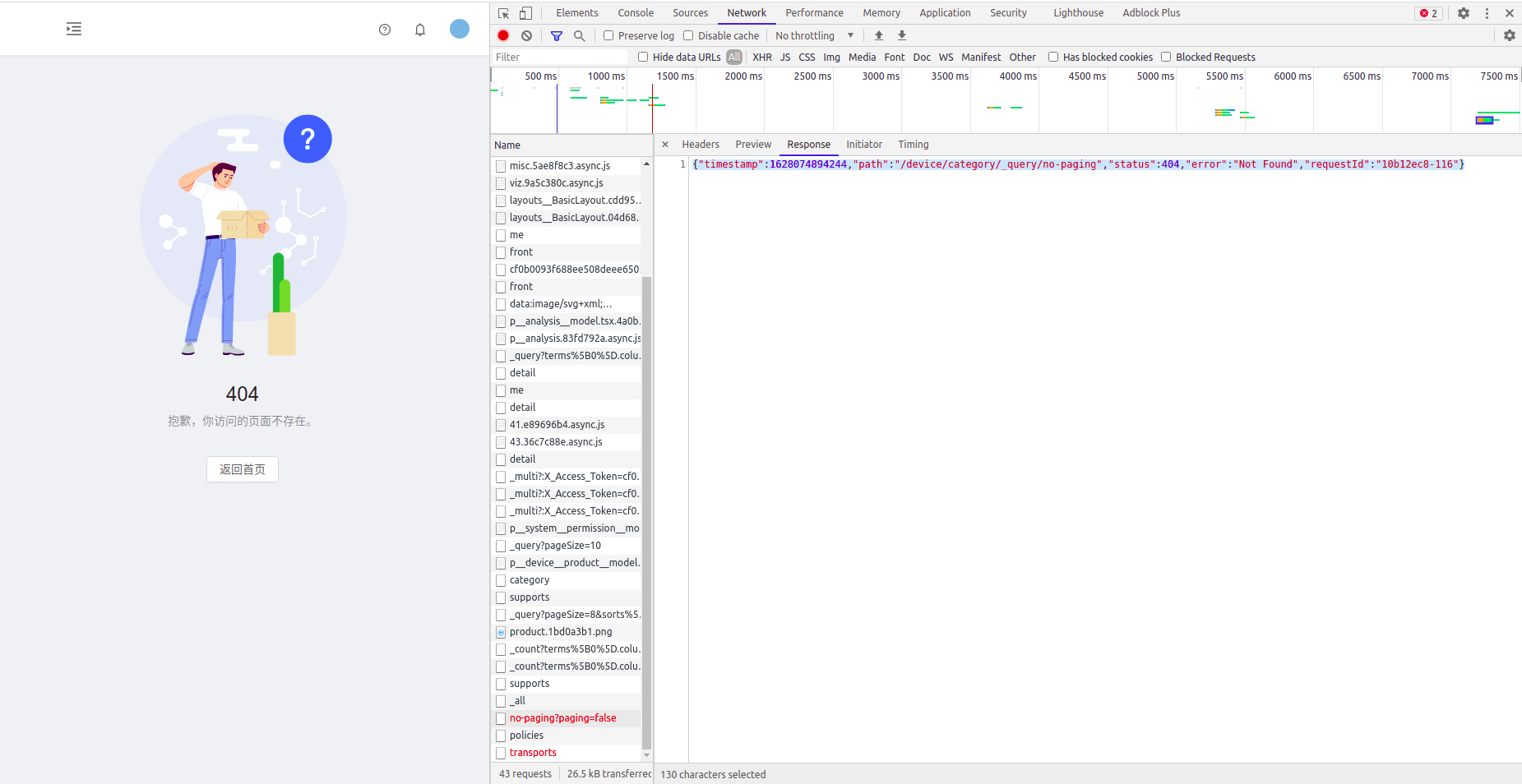Open the network search panel
This screenshot has height=784, width=1522.
point(580,35)
